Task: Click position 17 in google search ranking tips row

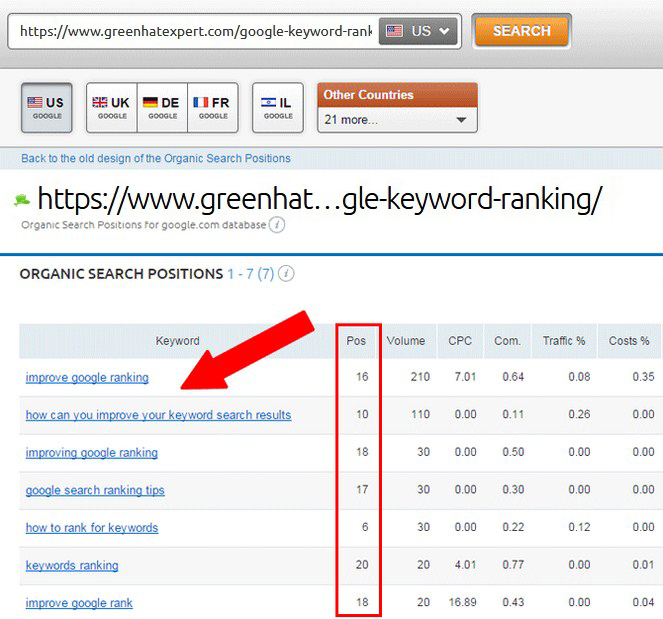Action: pyautogui.click(x=362, y=490)
